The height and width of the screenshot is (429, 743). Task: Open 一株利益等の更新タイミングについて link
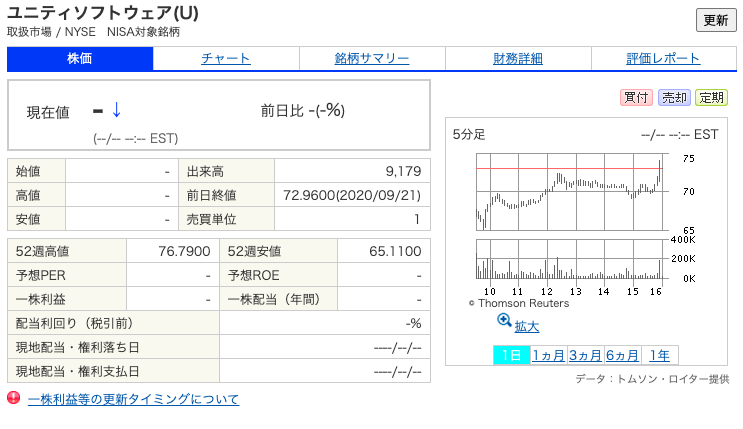133,399
